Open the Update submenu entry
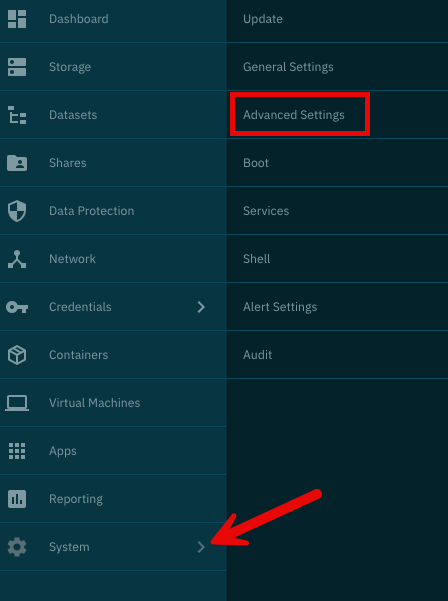The width and height of the screenshot is (448, 601). tap(263, 19)
